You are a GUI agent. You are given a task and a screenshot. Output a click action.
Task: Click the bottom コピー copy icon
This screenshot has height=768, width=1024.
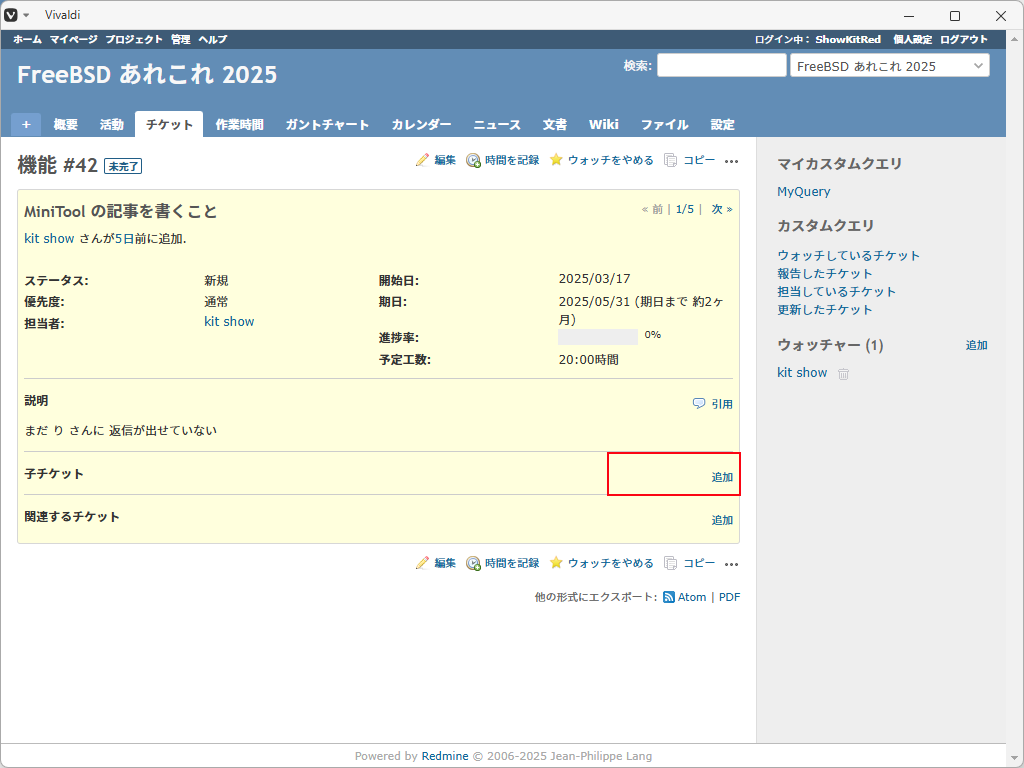(x=670, y=563)
